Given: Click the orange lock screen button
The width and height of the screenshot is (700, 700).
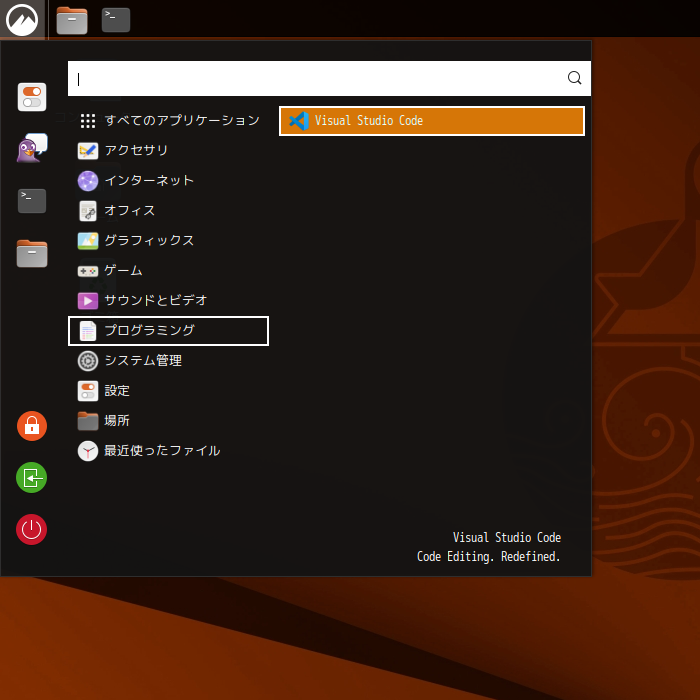Looking at the screenshot, I should (x=32, y=426).
